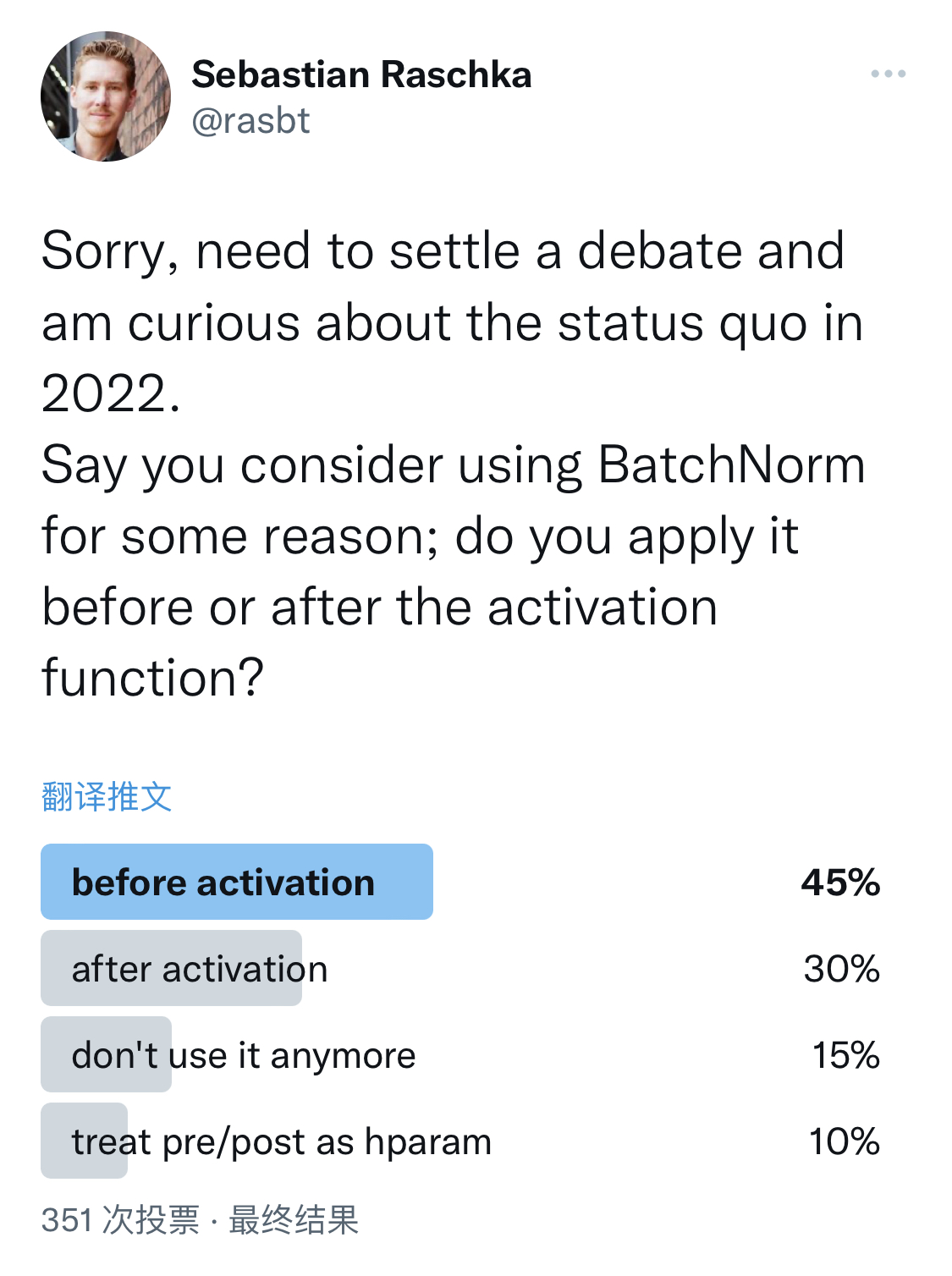The width and height of the screenshot is (952, 1276).
Task: Click the 15% poll result value
Action: (x=846, y=1055)
